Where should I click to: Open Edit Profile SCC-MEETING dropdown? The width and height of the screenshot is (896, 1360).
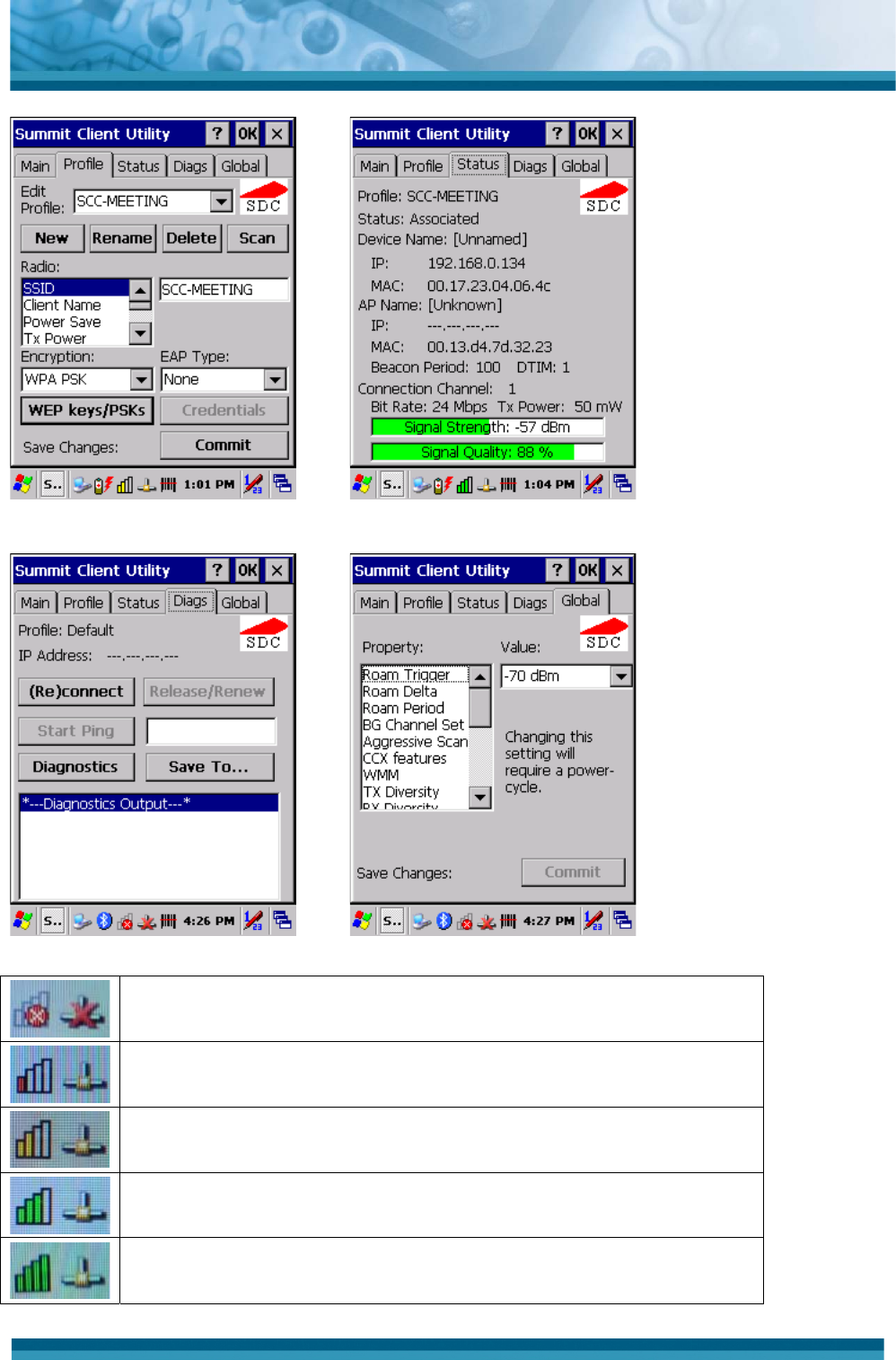[222, 201]
